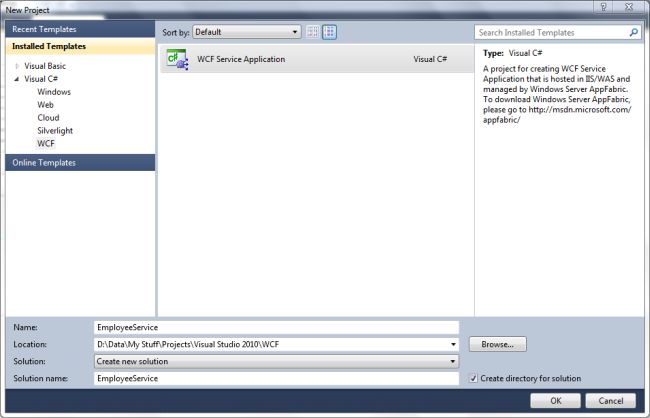Select the Visual Basic template category
Image resolution: width=650 pixels, height=418 pixels.
(45, 66)
